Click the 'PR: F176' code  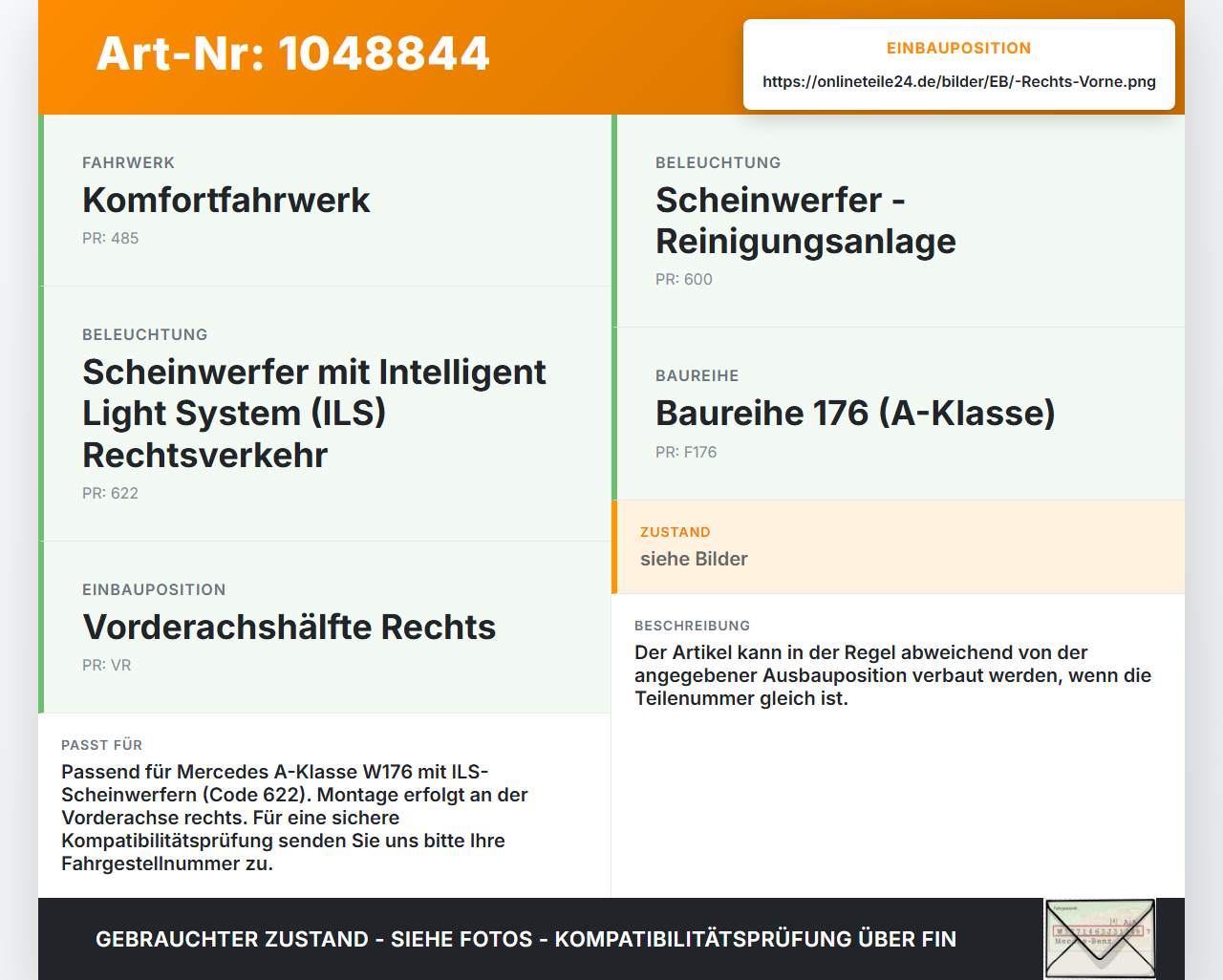(686, 452)
